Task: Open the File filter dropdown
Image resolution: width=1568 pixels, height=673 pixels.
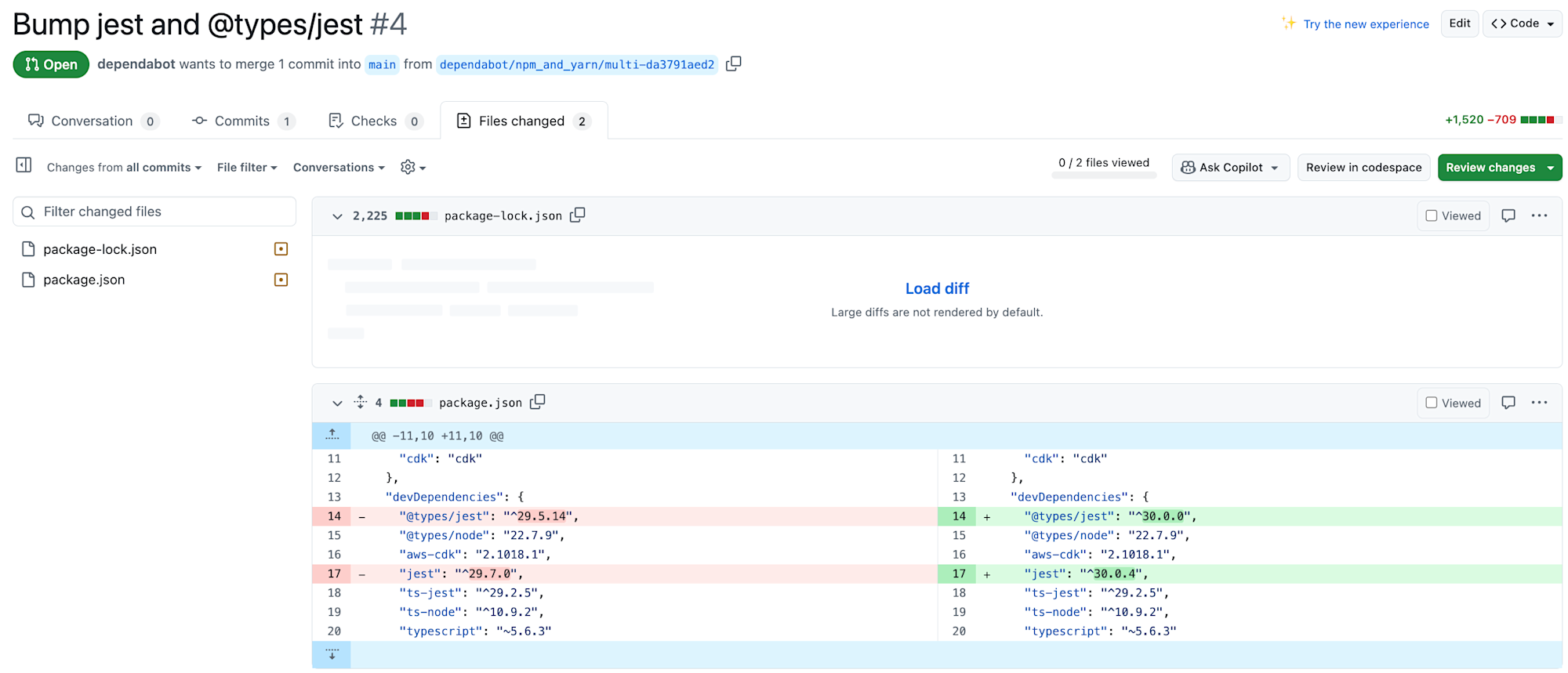Action: (247, 168)
